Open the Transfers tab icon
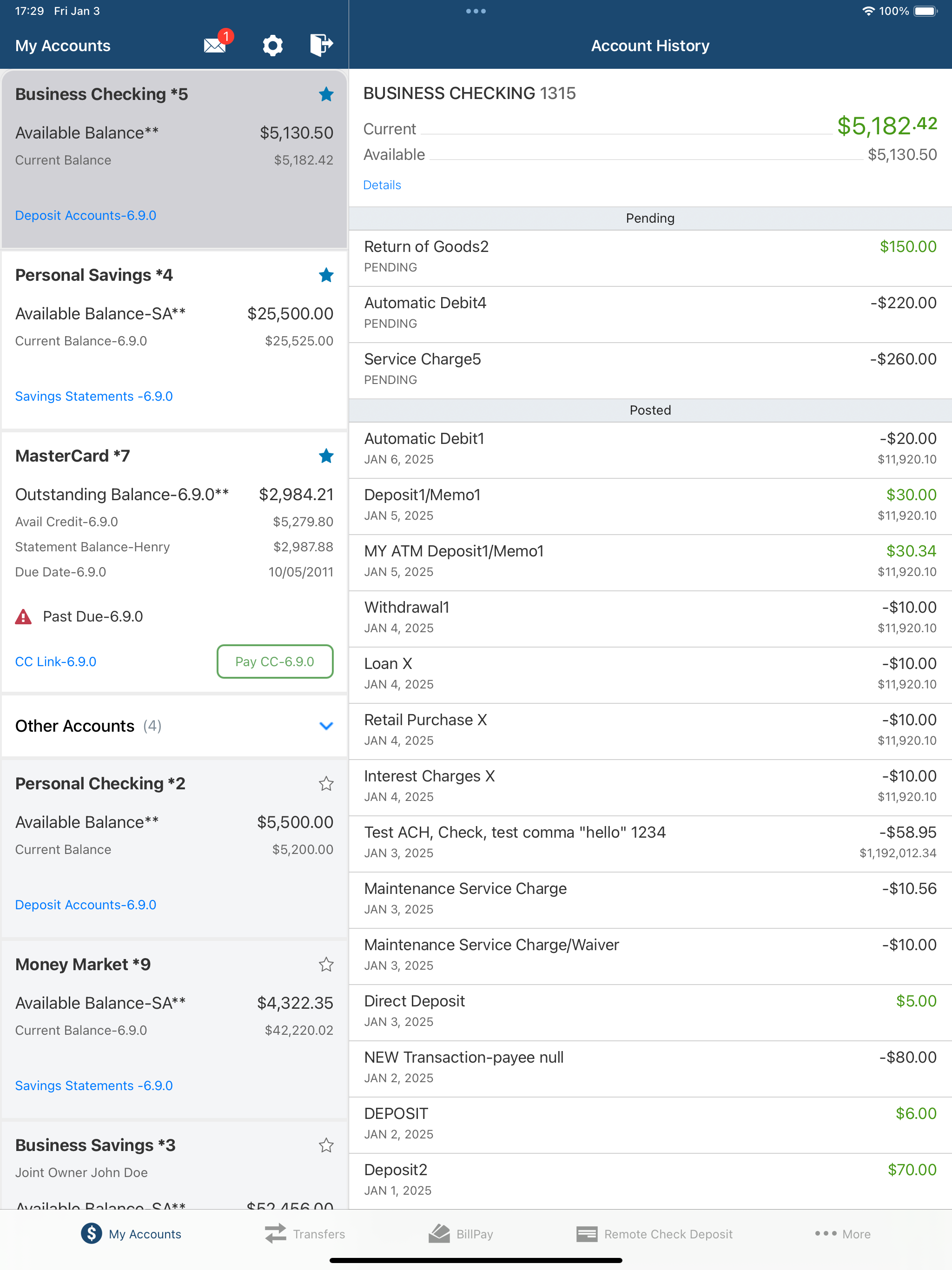Image resolution: width=952 pixels, height=1270 pixels. [276, 1233]
